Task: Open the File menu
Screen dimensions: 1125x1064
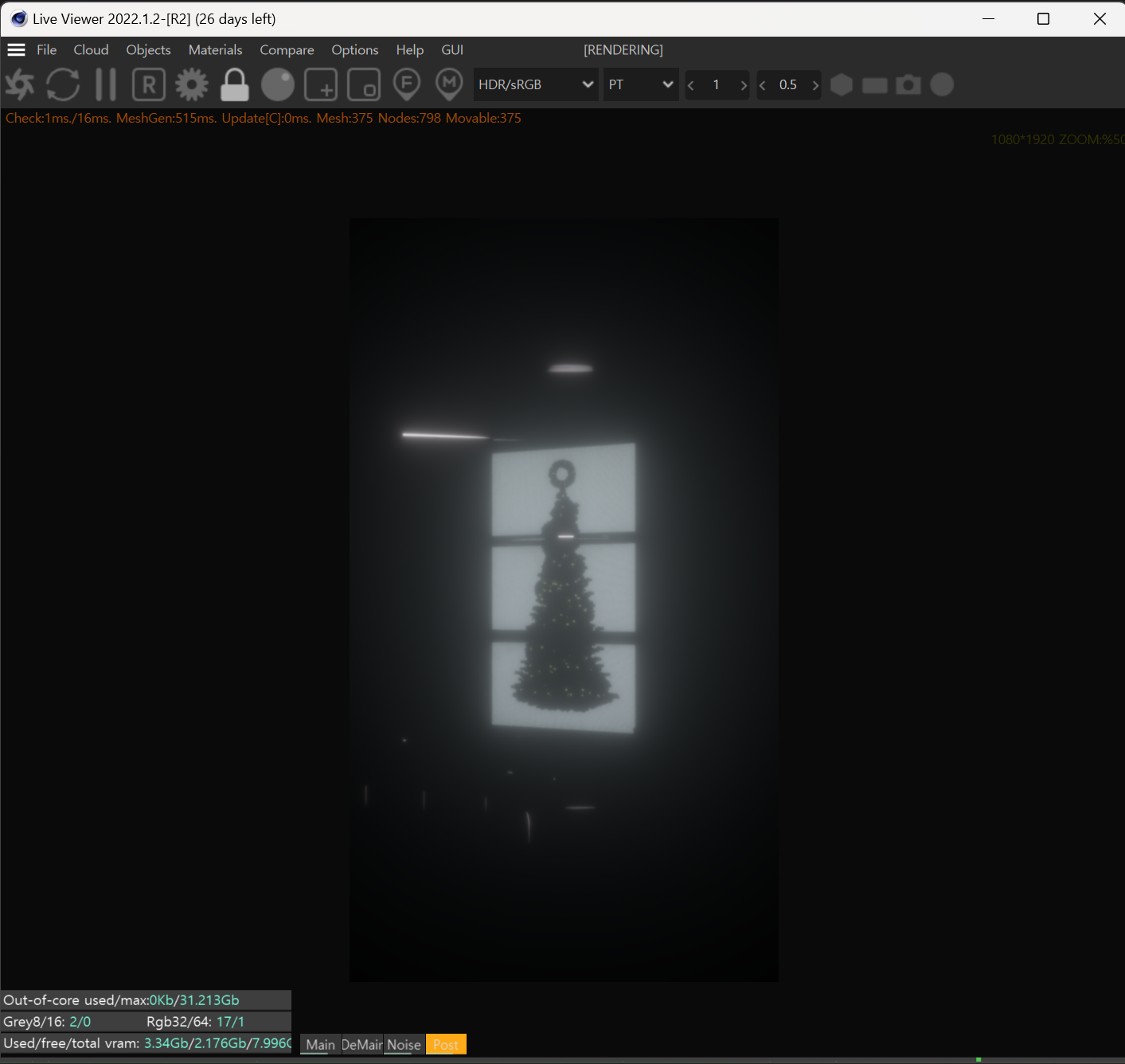Action: coord(47,49)
